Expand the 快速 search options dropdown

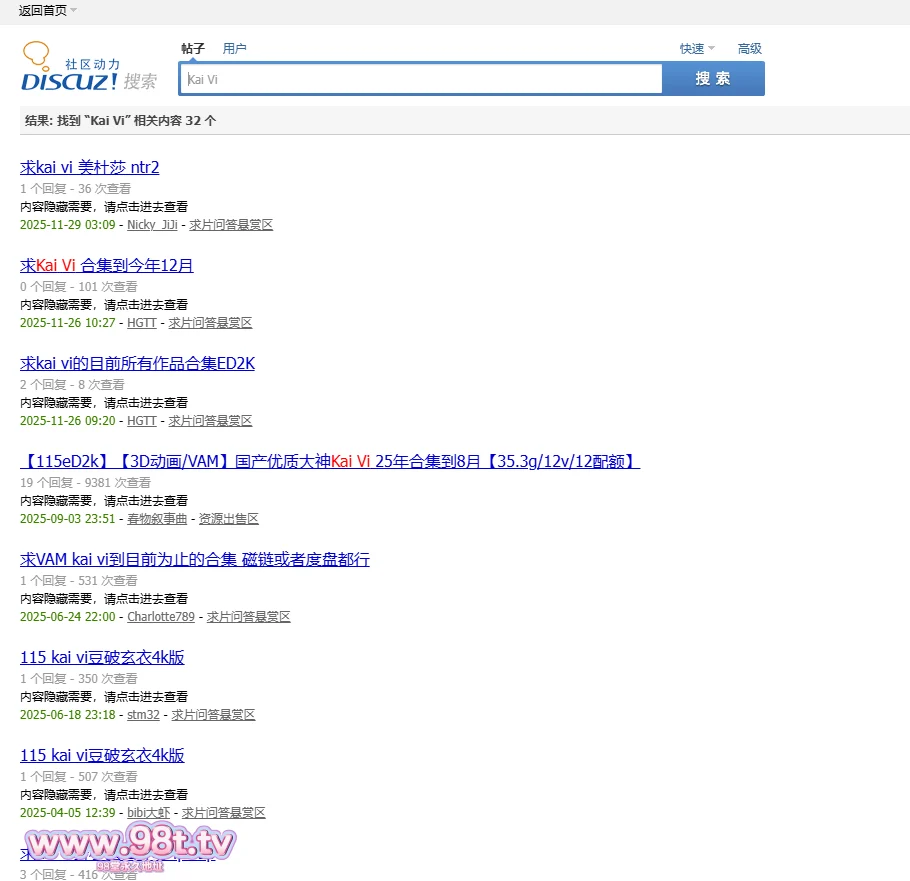(697, 49)
